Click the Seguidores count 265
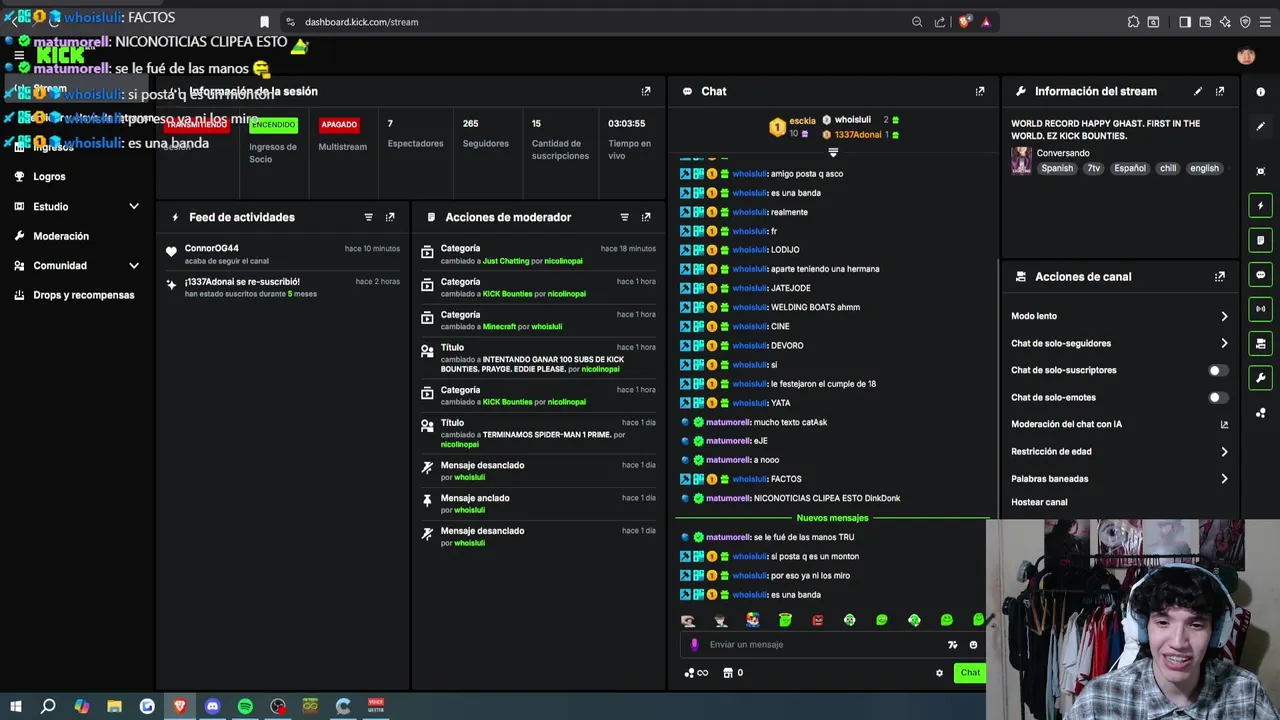 [470, 124]
